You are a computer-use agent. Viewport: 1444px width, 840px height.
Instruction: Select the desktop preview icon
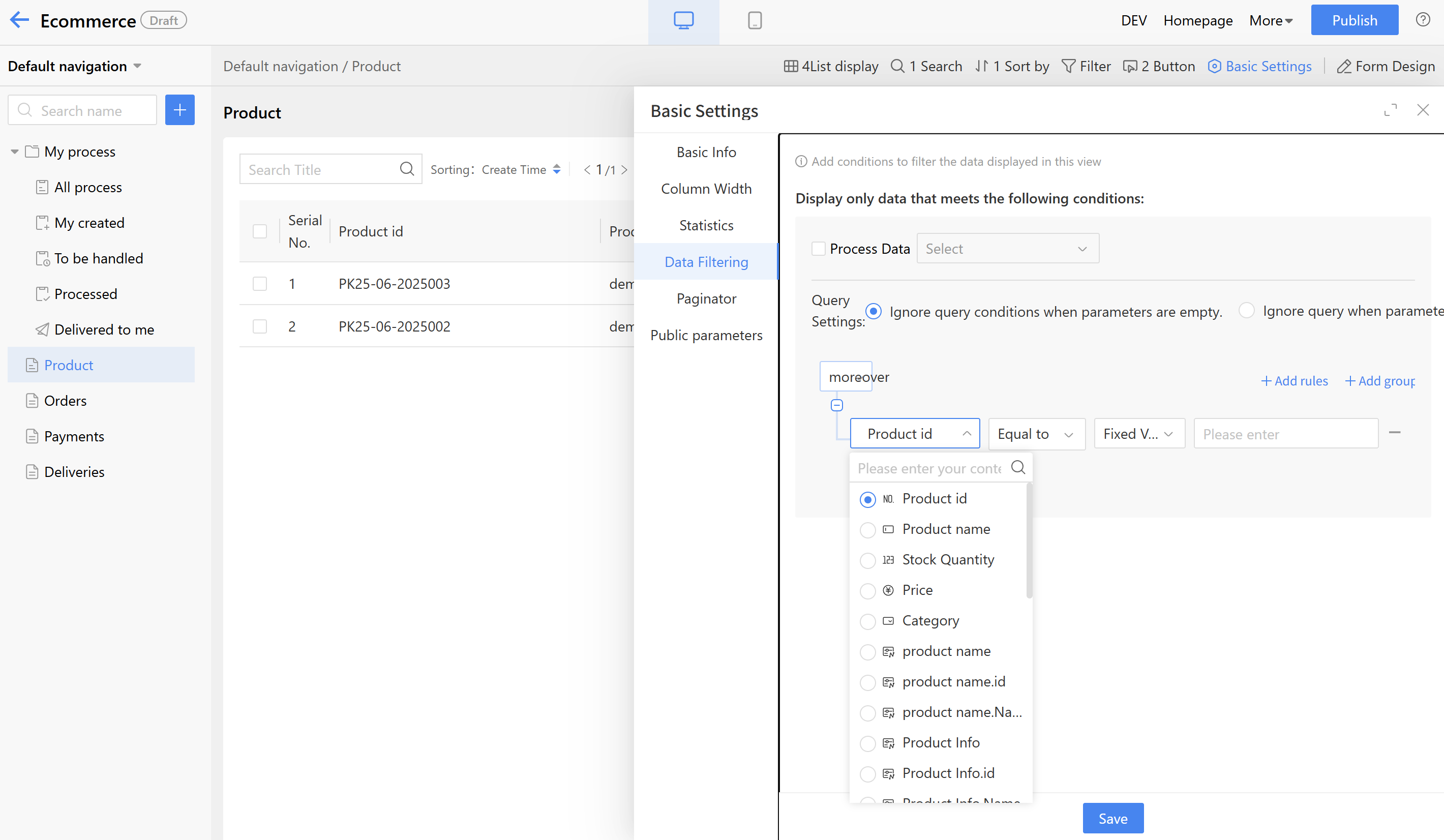click(683, 21)
